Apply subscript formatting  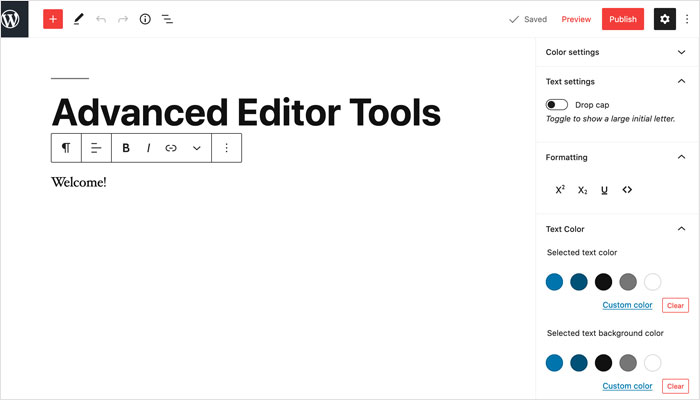582,190
